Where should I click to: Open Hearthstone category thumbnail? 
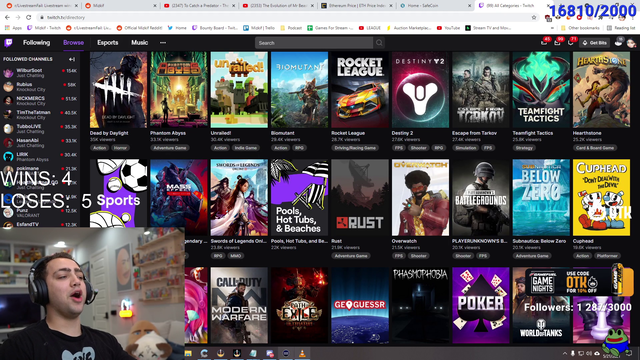point(602,90)
